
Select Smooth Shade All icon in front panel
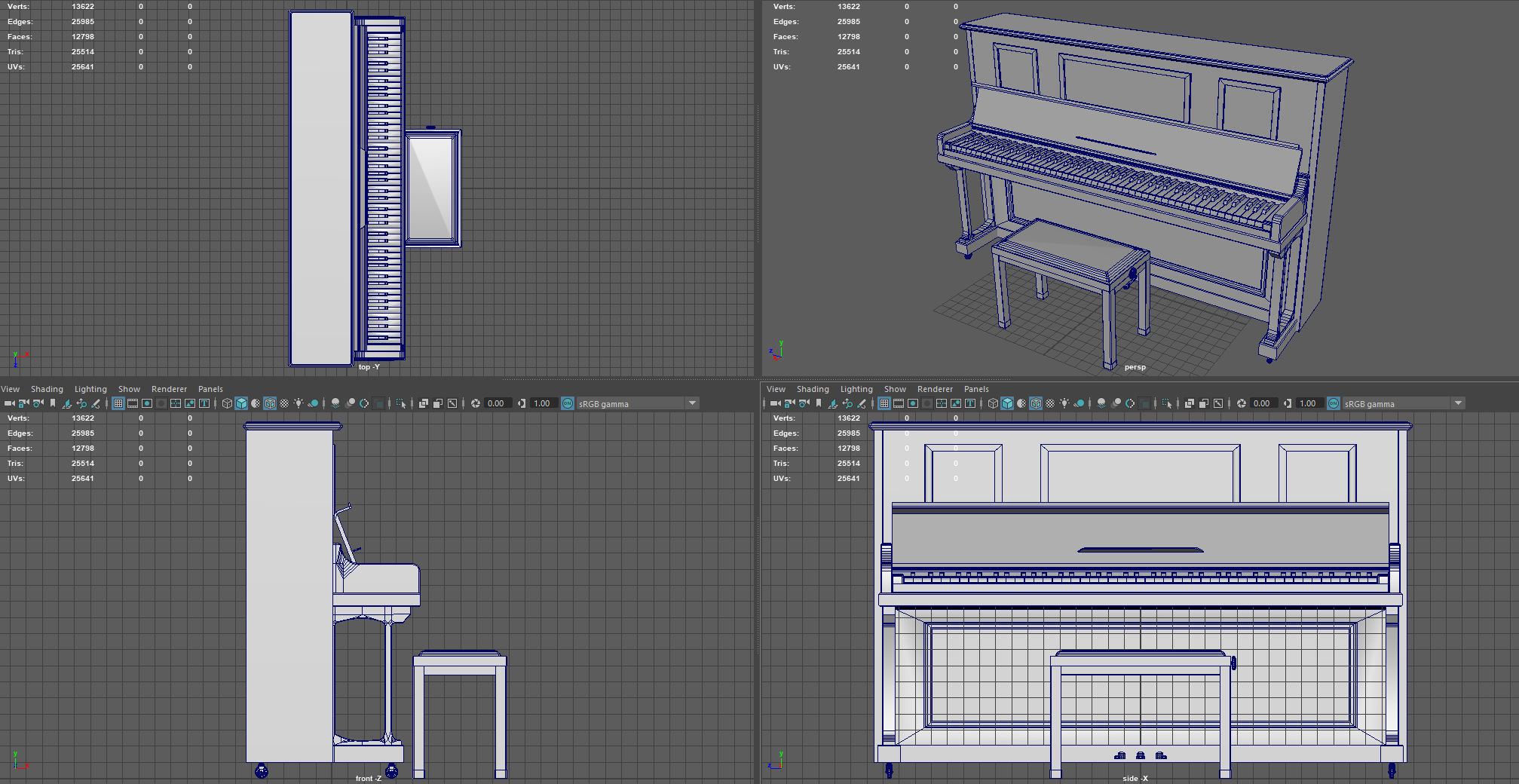(241, 403)
